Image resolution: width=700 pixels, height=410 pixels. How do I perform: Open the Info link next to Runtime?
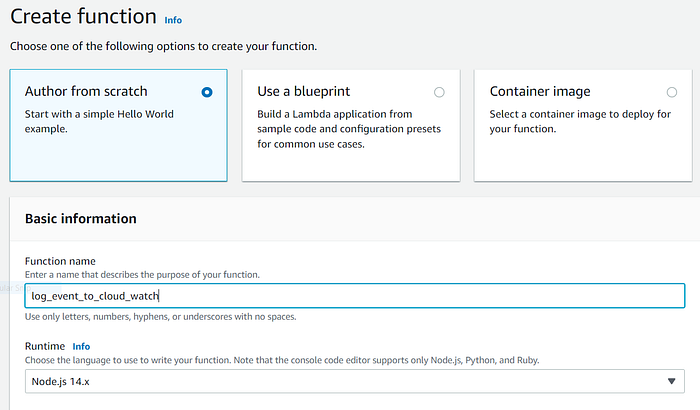pyautogui.click(x=81, y=347)
